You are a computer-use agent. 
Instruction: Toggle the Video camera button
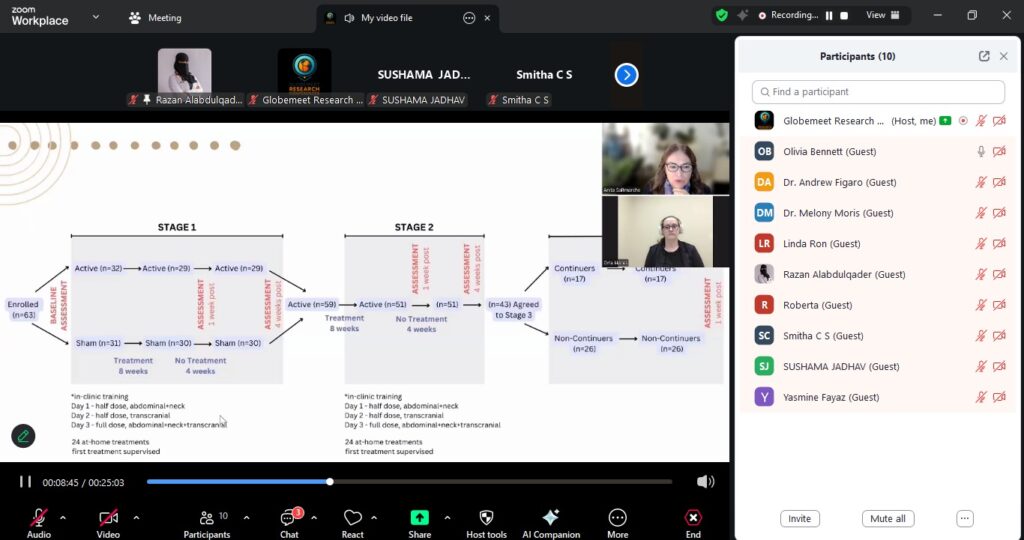point(107,518)
